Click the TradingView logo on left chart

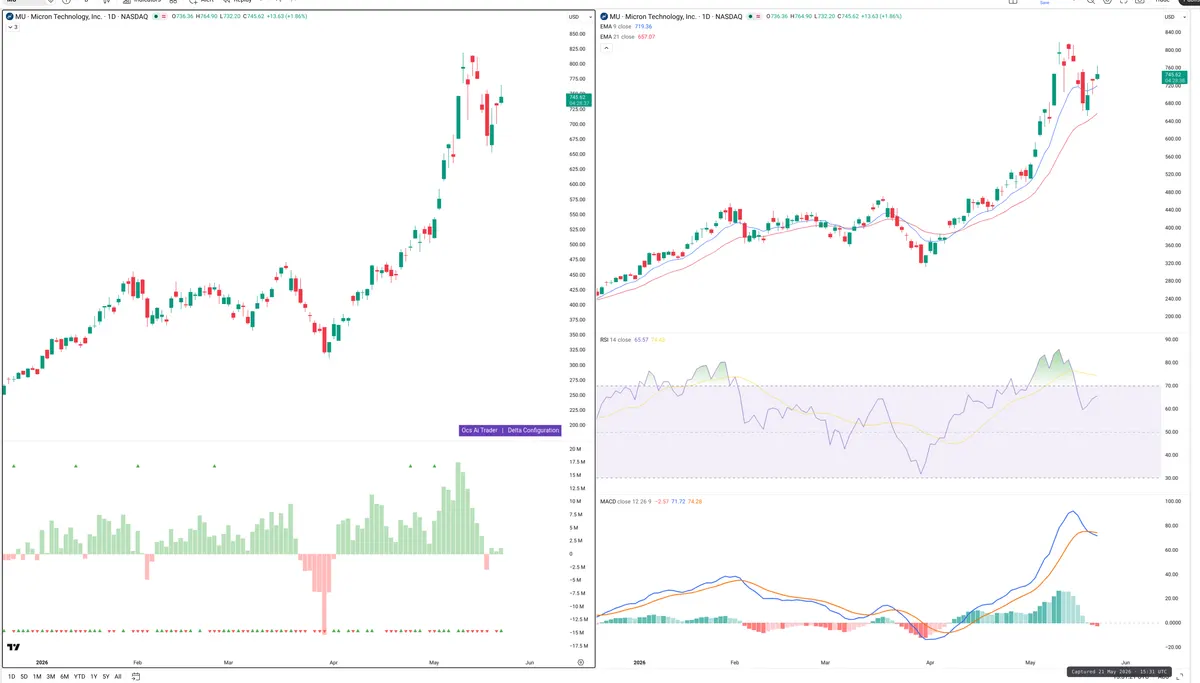[x=13, y=648]
